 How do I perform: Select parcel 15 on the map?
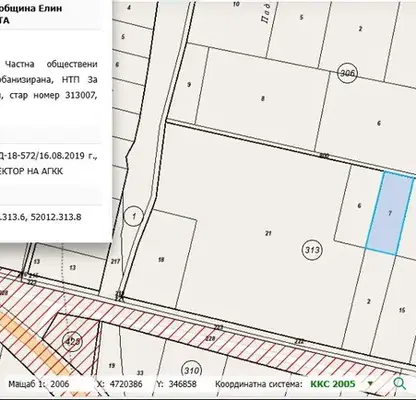[402, 310]
